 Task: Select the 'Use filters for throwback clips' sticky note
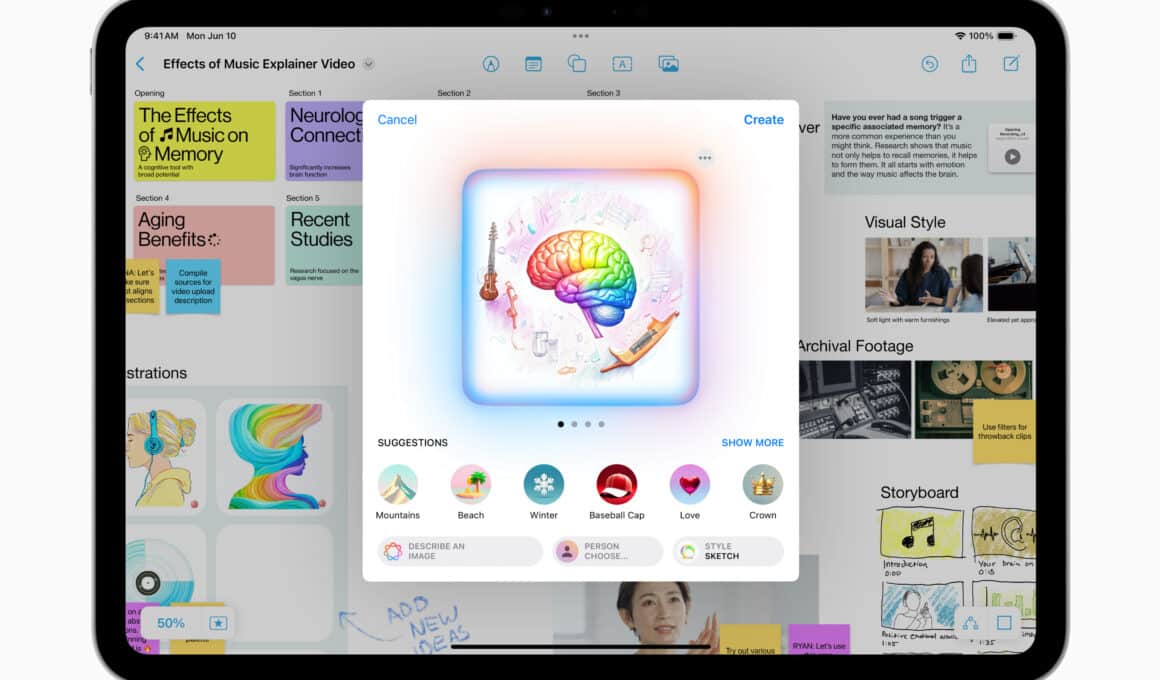(1004, 432)
